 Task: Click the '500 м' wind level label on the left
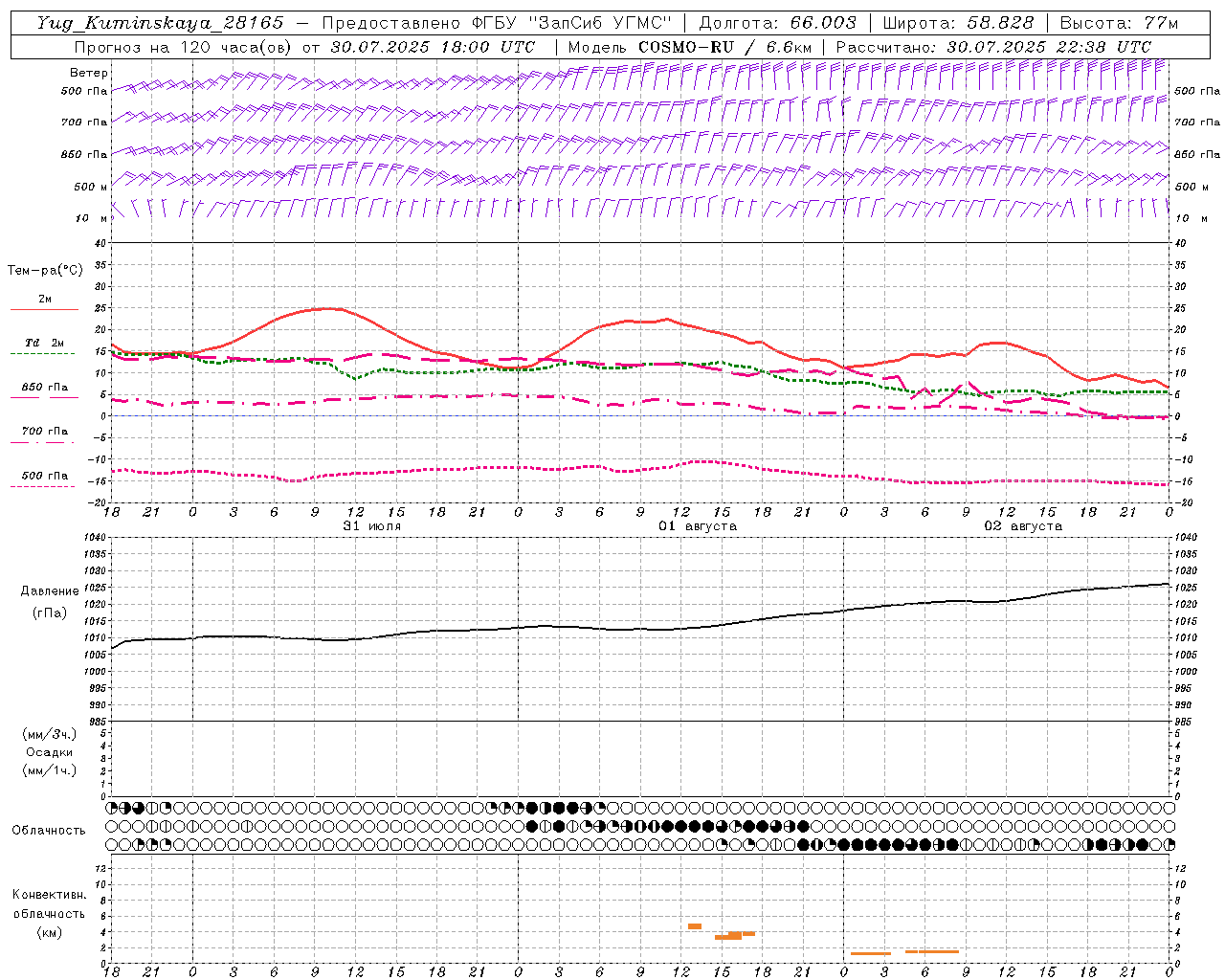(x=91, y=187)
